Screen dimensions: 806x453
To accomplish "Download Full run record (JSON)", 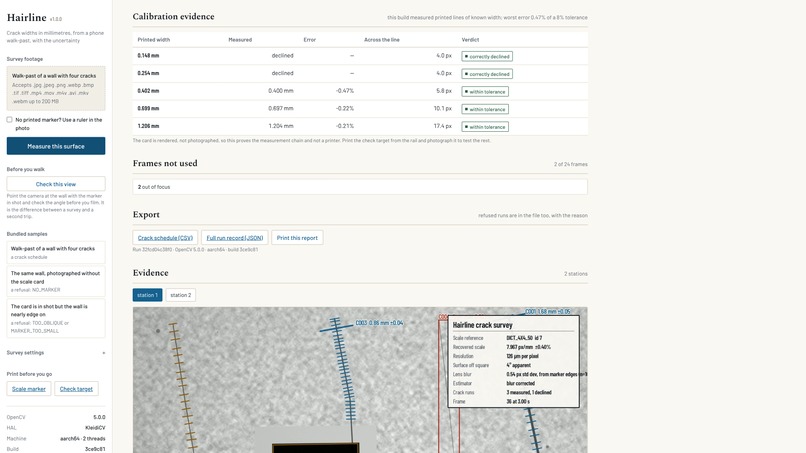I will 234,238.
